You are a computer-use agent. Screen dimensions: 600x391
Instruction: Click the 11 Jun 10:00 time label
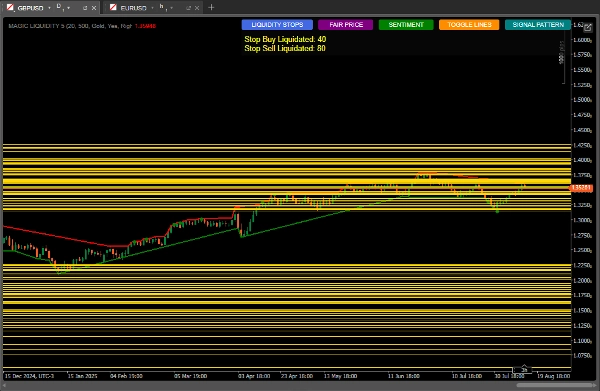pyautogui.click(x=404, y=376)
